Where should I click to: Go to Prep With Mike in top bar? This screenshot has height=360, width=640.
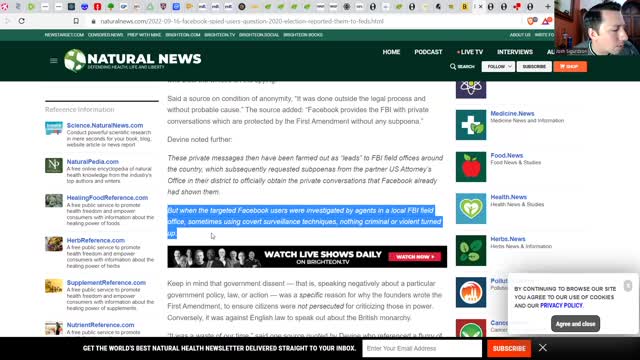(x=144, y=35)
